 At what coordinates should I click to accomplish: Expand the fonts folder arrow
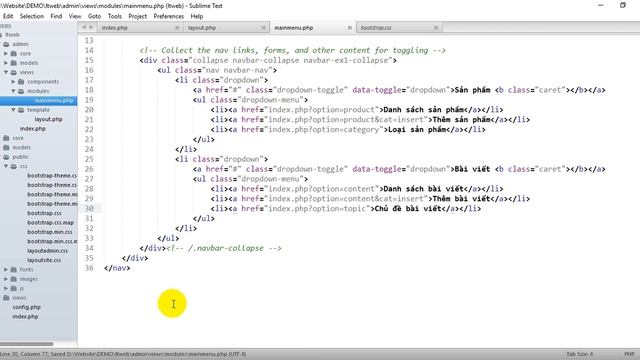click(x=6, y=269)
